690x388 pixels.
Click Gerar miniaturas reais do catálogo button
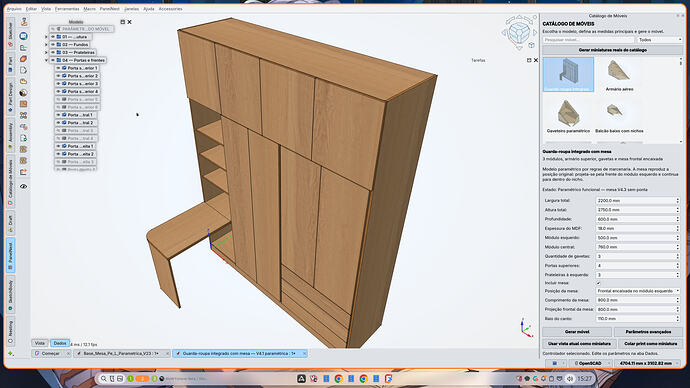[x=612, y=50]
